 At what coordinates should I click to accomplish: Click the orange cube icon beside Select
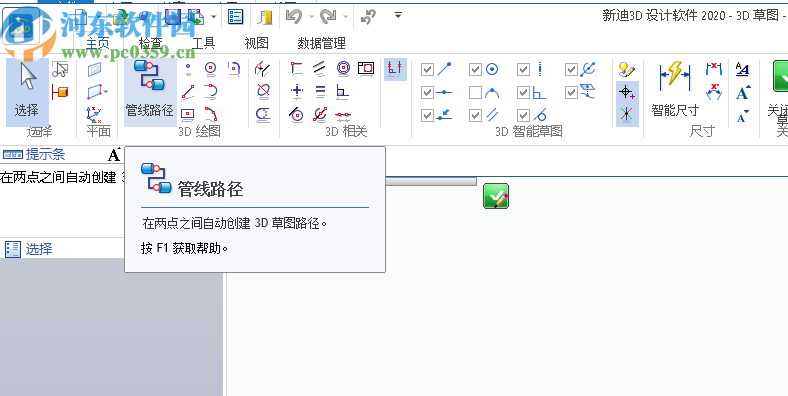[60, 92]
